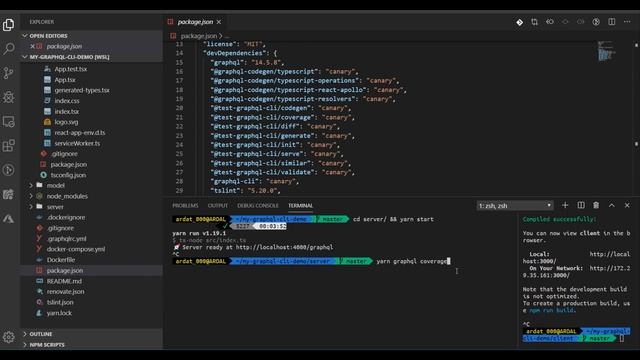The width and height of the screenshot is (640, 360).
Task: Click the editor minimap preview
Action: point(607,51)
